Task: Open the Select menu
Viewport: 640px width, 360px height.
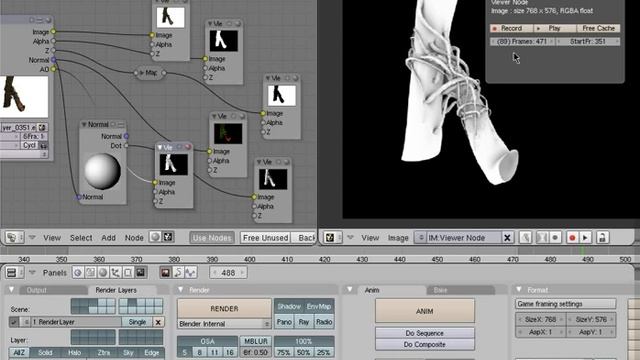Action: 81,238
